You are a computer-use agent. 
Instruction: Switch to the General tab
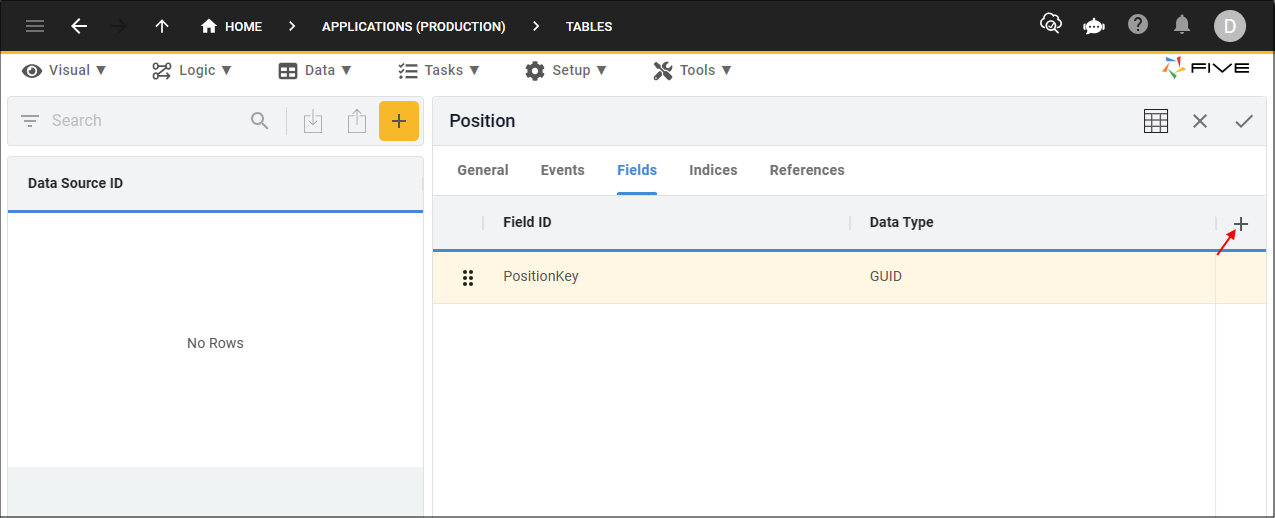point(483,170)
